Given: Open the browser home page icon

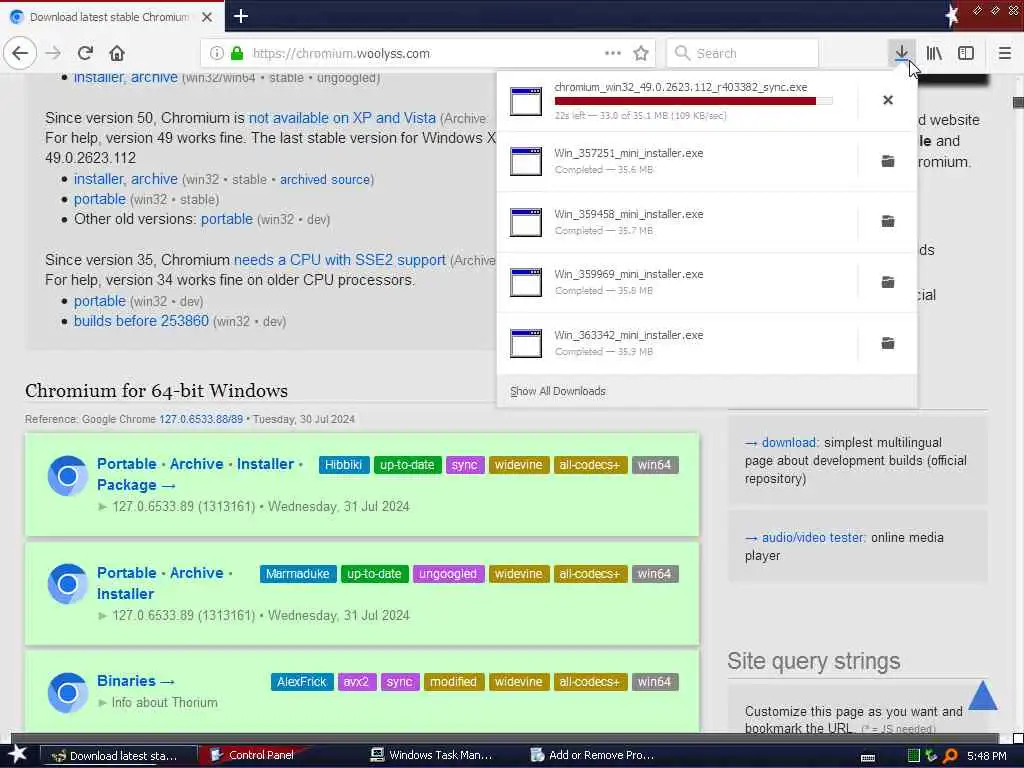Looking at the screenshot, I should tap(117, 54).
